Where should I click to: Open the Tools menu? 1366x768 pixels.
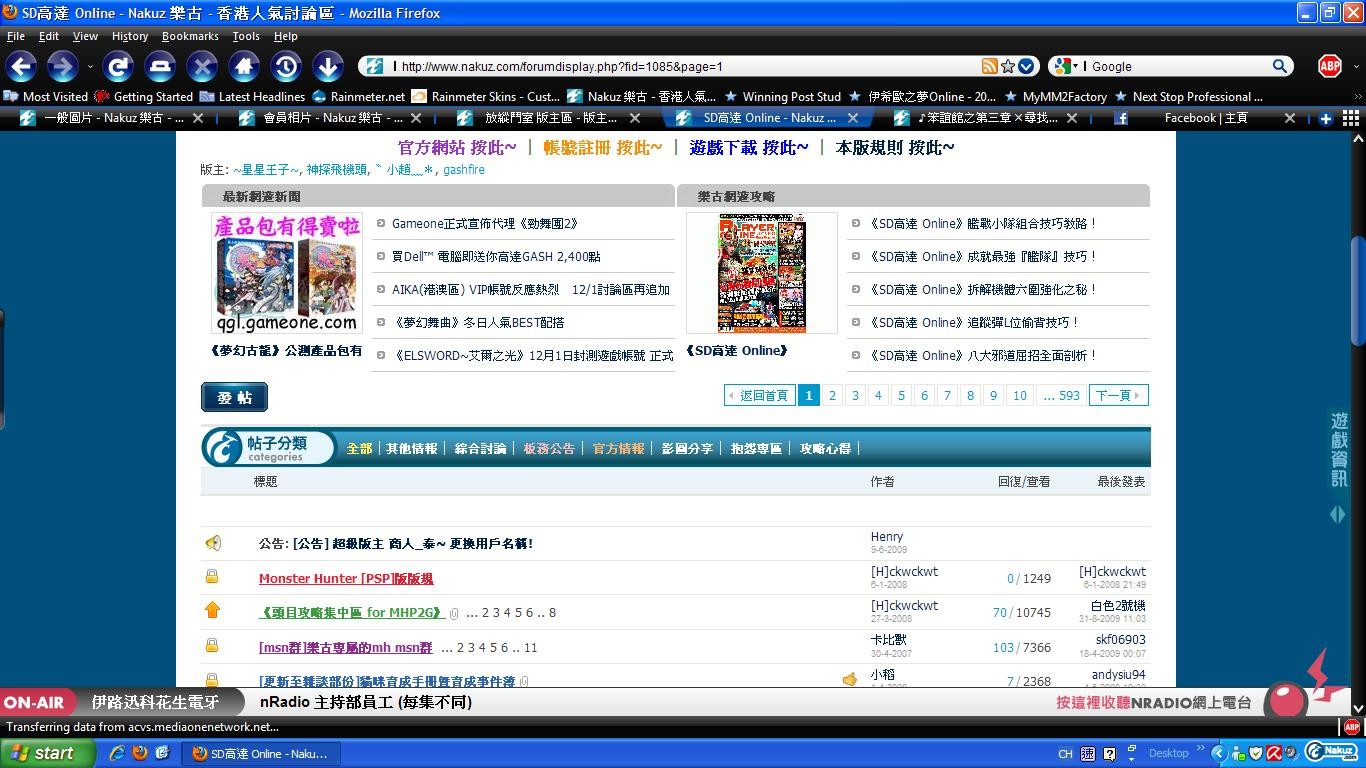point(246,36)
